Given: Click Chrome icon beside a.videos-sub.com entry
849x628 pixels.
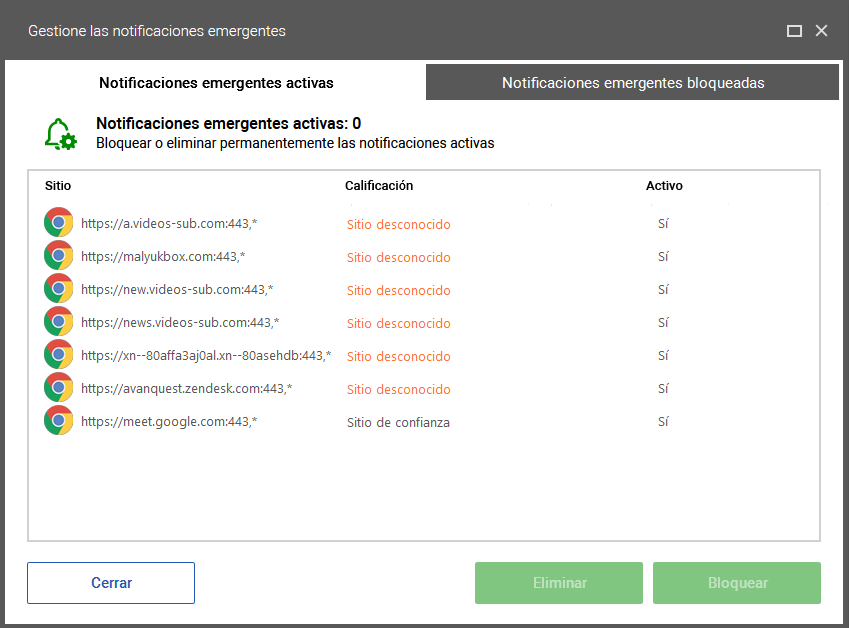Looking at the screenshot, I should [x=58, y=223].
